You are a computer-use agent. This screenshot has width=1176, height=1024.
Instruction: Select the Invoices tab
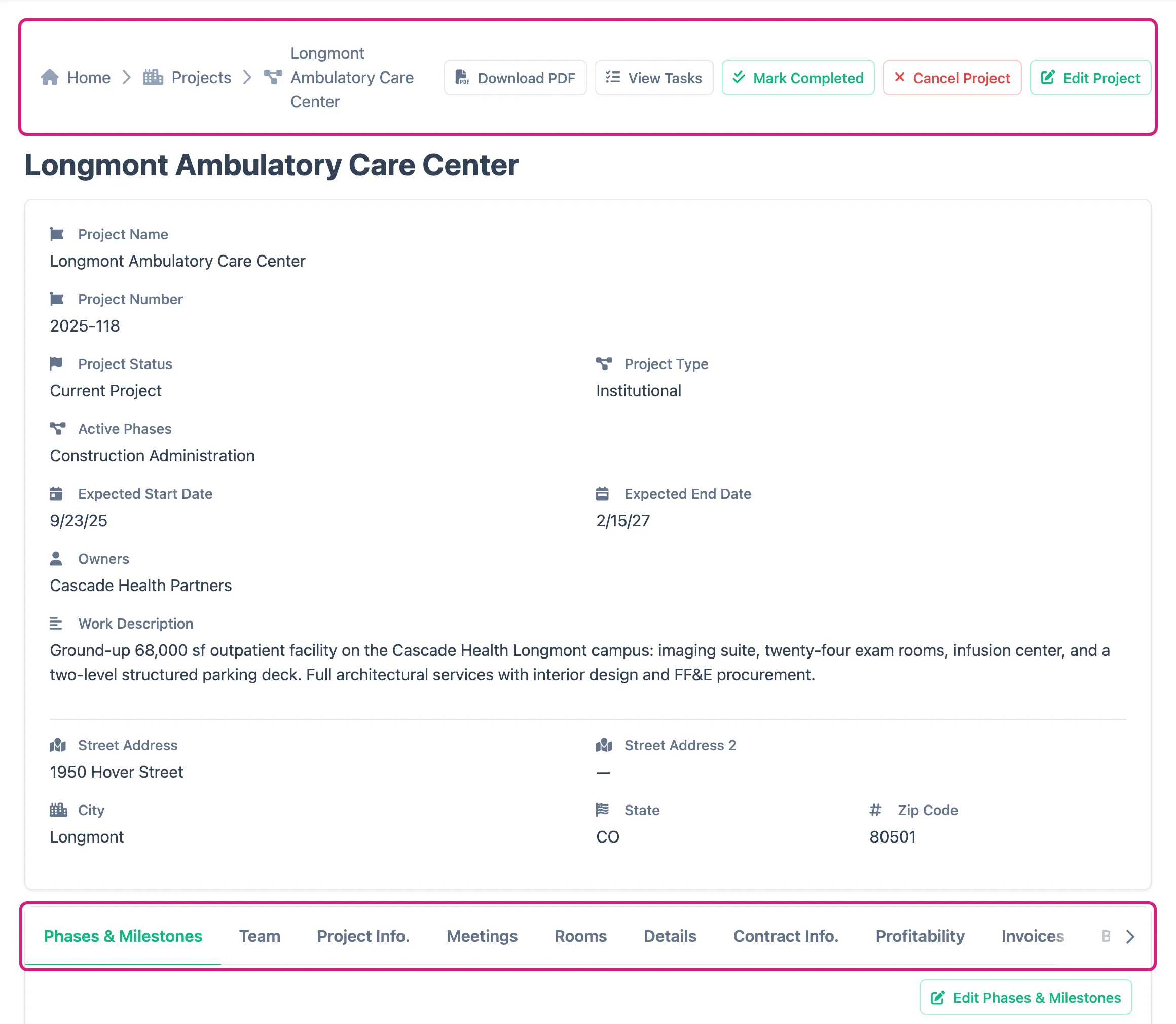[x=1033, y=936]
